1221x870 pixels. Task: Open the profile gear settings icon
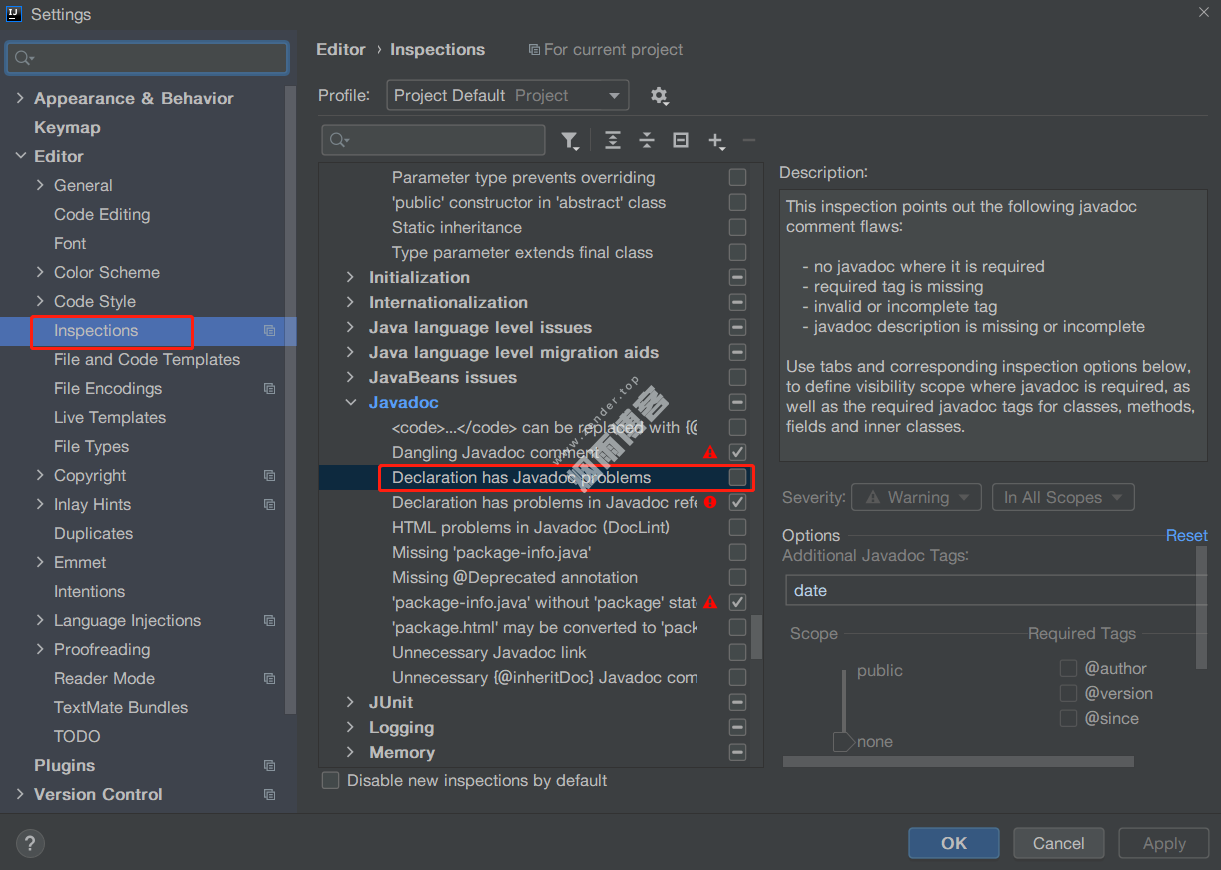point(659,96)
